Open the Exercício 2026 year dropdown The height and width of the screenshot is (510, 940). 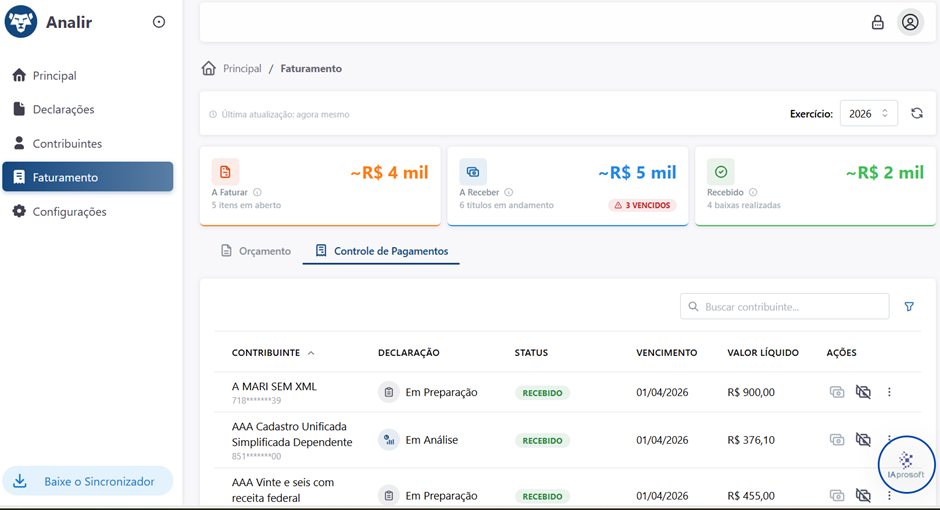(869, 113)
